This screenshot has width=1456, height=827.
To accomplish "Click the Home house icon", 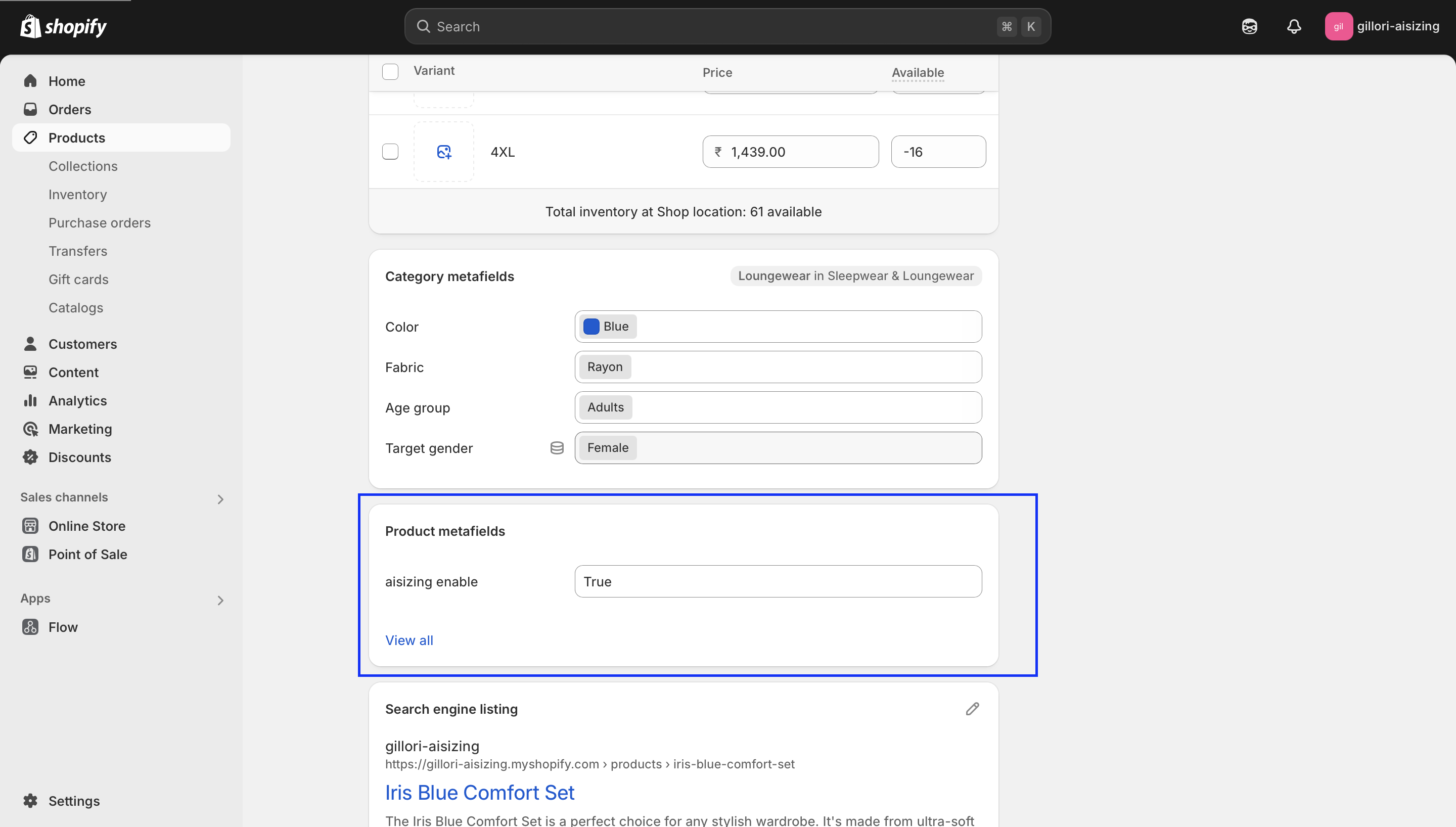I will (x=30, y=81).
